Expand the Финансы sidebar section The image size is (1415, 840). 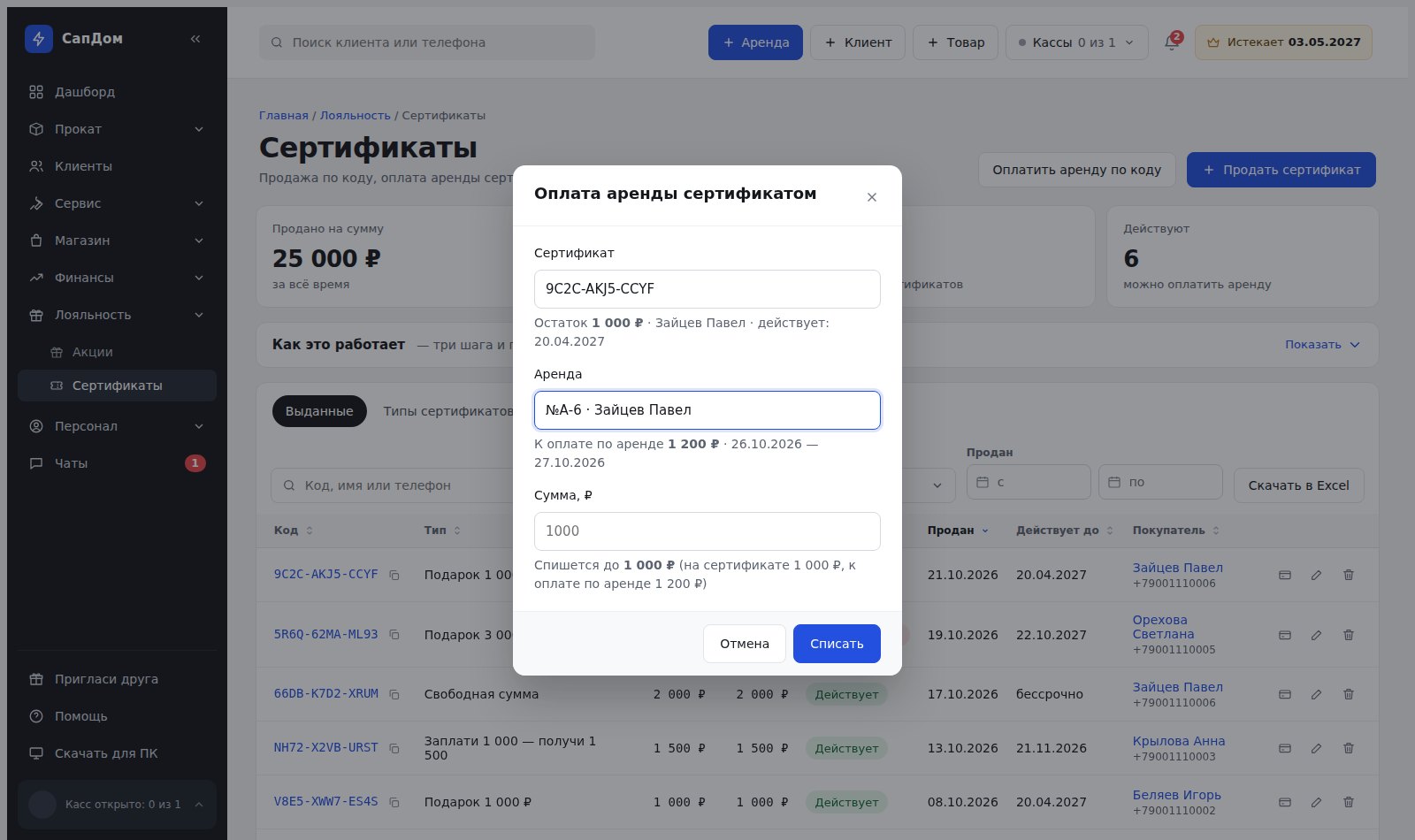pos(117,278)
